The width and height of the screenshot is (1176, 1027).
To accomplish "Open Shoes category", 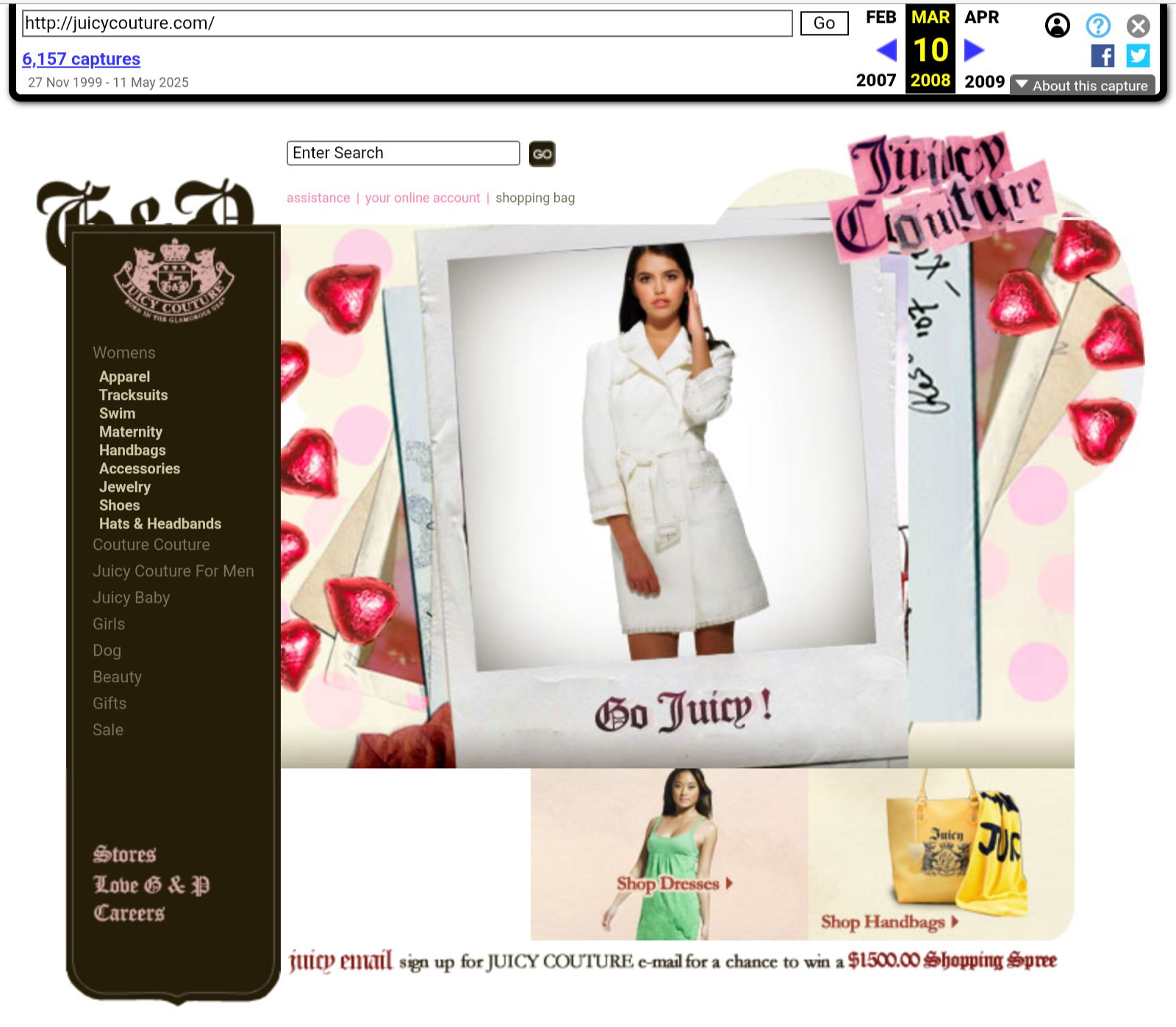I will click(119, 505).
